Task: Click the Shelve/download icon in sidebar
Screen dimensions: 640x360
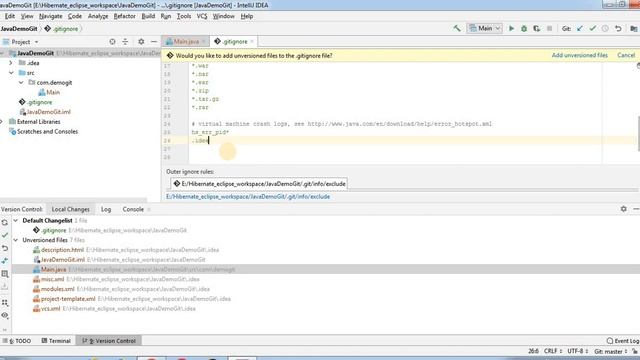Action: pos(5,287)
